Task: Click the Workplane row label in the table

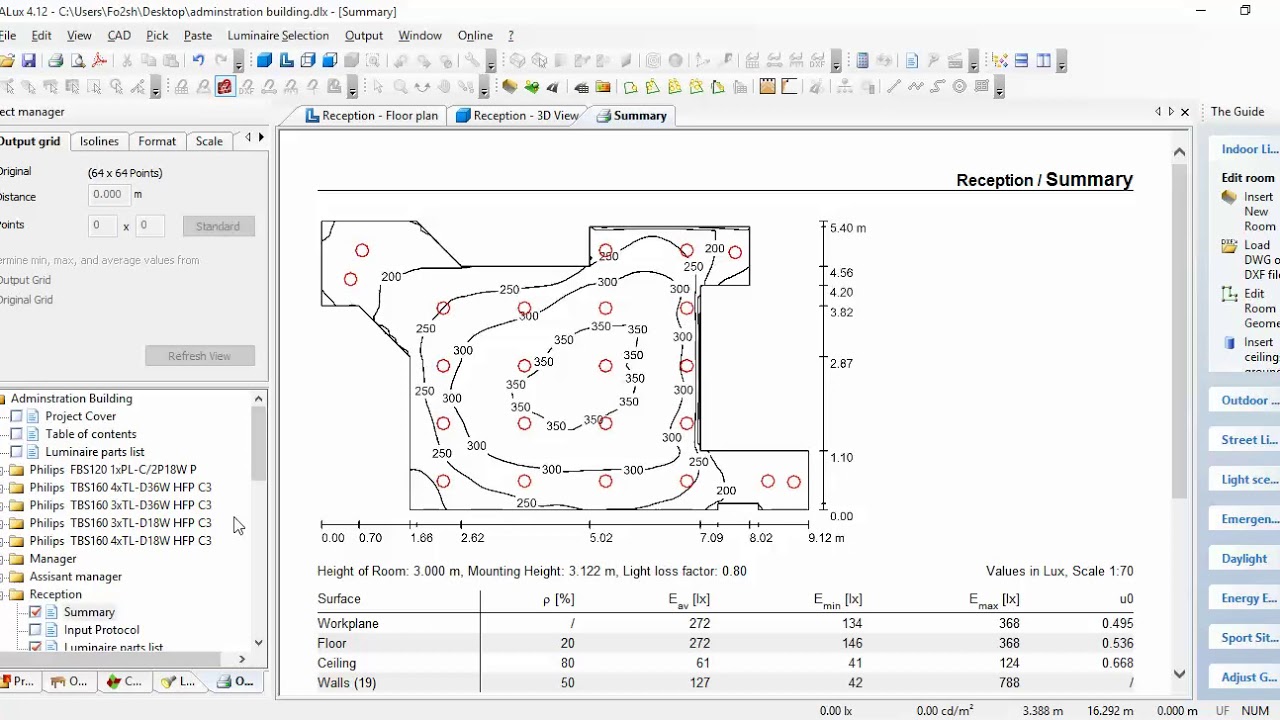Action: 348,624
